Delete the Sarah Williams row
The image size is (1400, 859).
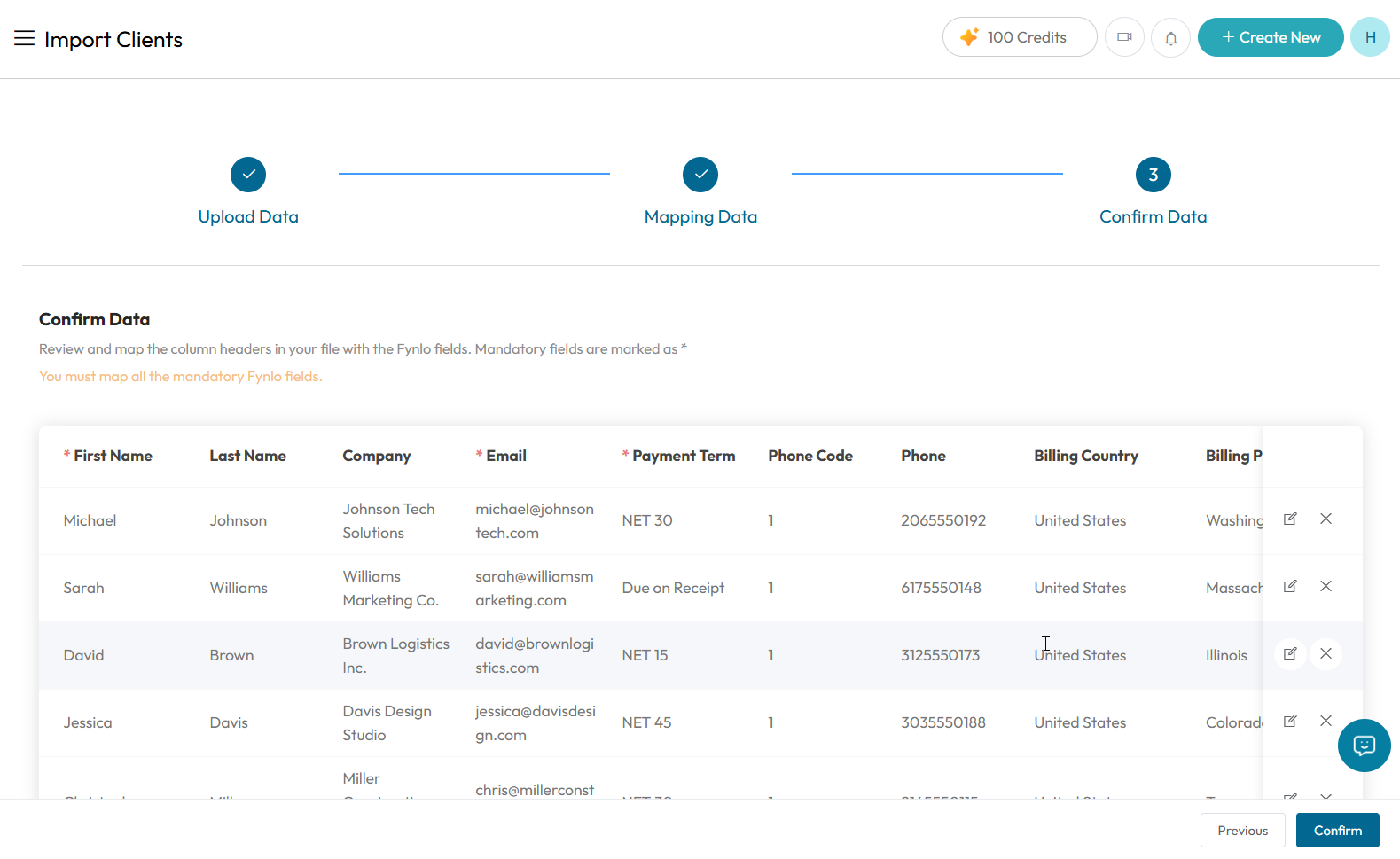[1326, 586]
